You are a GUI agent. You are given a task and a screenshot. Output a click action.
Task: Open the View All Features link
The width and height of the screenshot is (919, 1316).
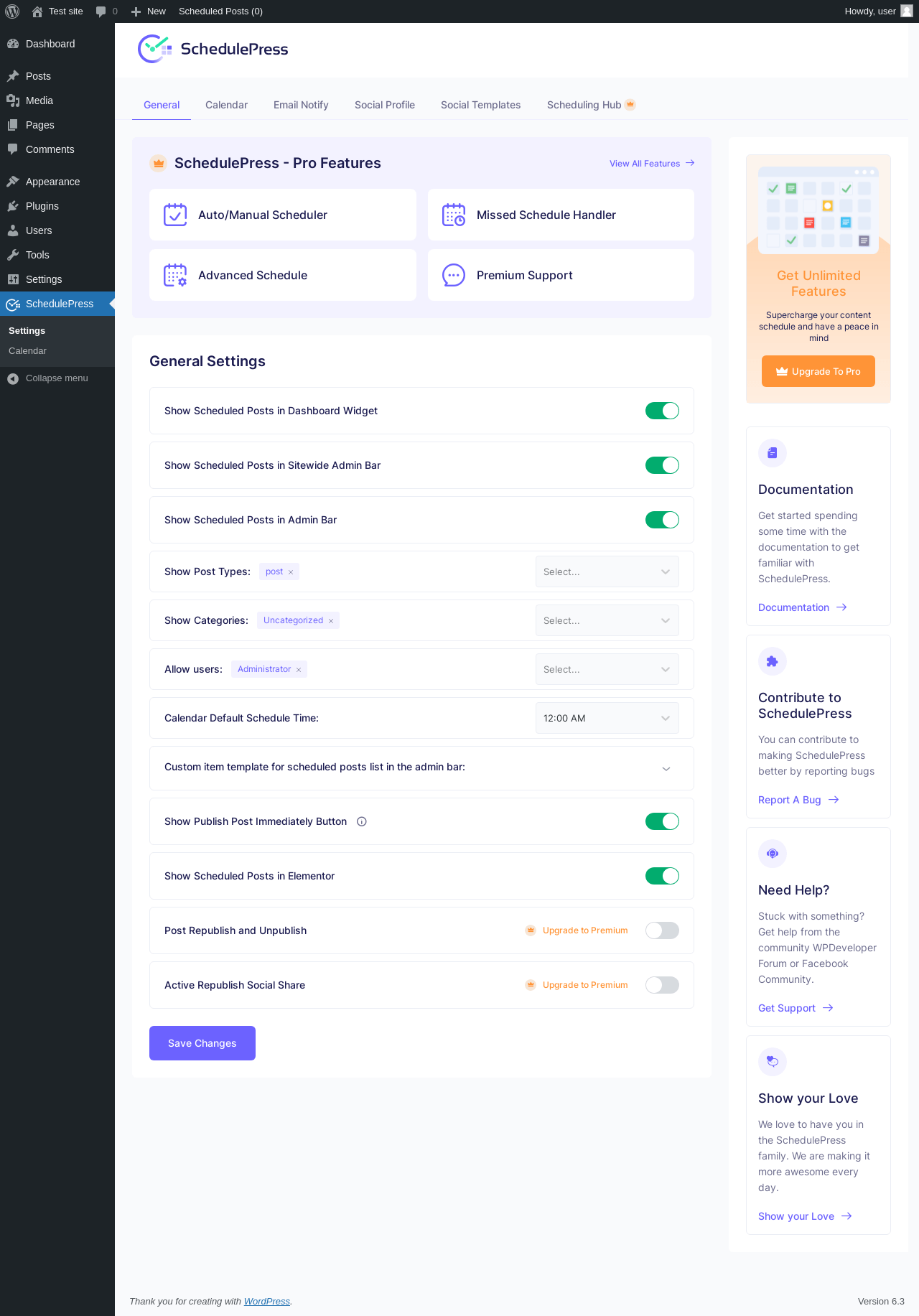[652, 164]
